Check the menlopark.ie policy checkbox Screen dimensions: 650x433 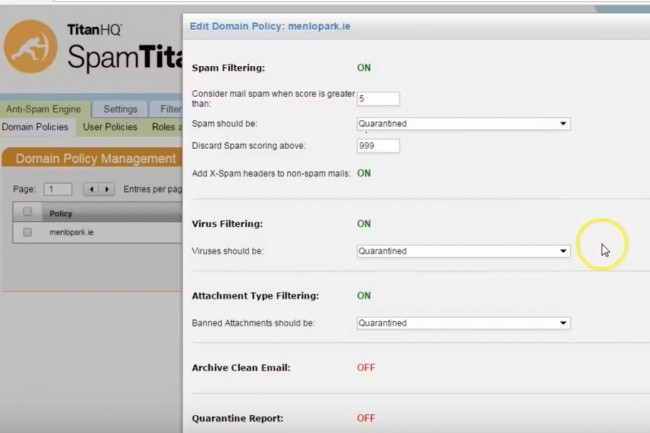[28, 231]
